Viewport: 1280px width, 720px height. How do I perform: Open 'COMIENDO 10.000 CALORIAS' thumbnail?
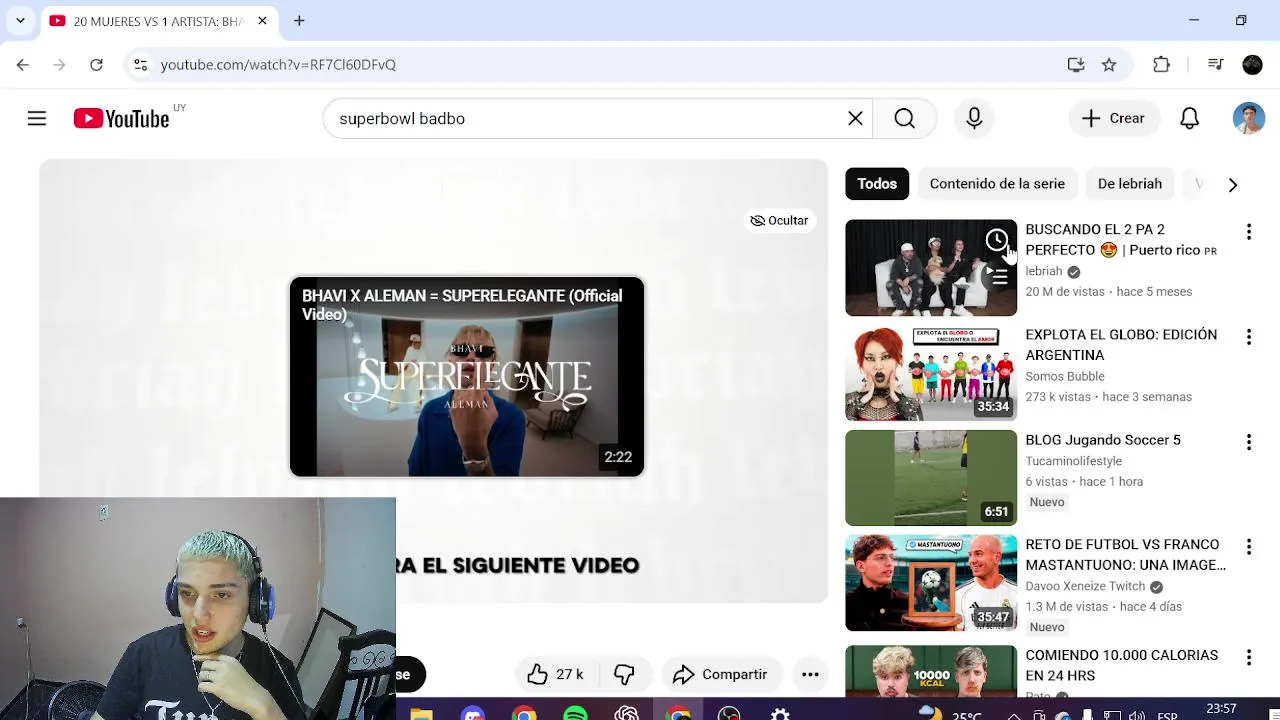click(x=931, y=671)
